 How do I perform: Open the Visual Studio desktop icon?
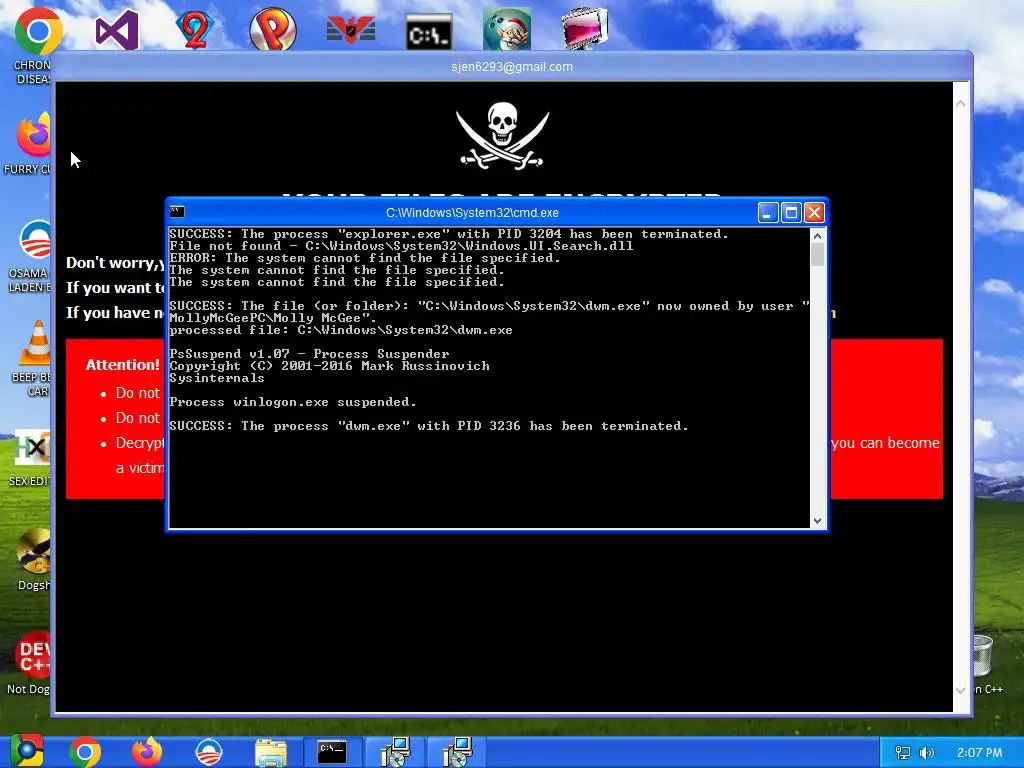click(117, 29)
